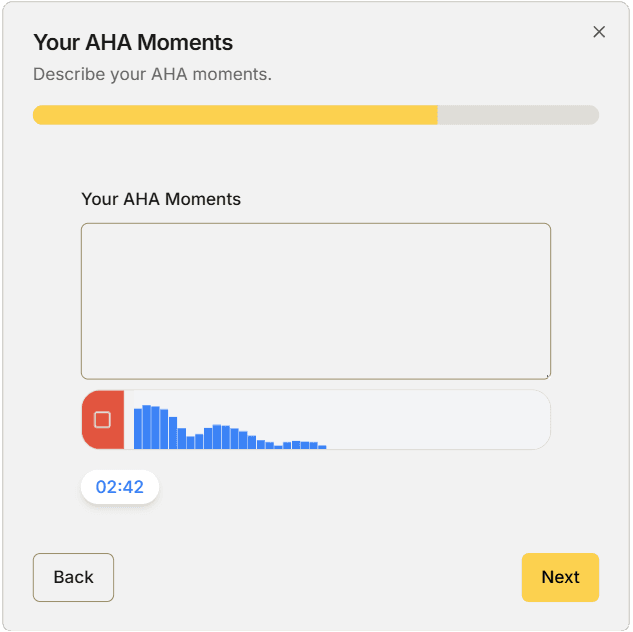Close the AHA Moments dialog
Image resolution: width=633 pixels, height=632 pixels.
point(599,32)
